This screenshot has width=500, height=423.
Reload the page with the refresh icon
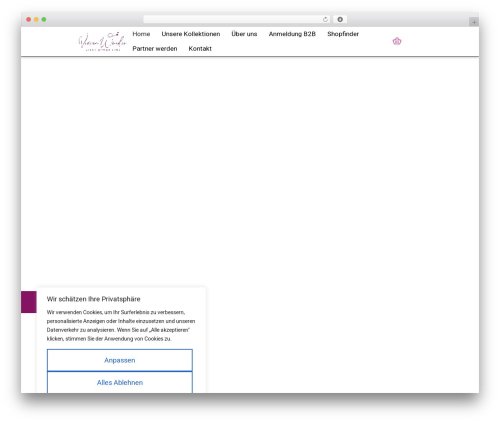[325, 20]
